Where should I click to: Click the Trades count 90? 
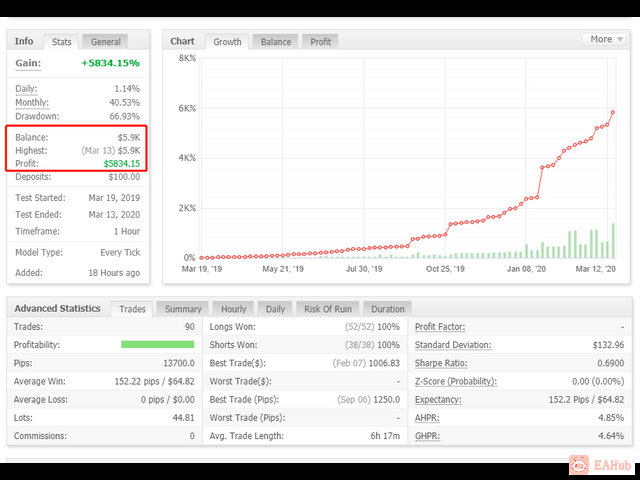tap(189, 327)
